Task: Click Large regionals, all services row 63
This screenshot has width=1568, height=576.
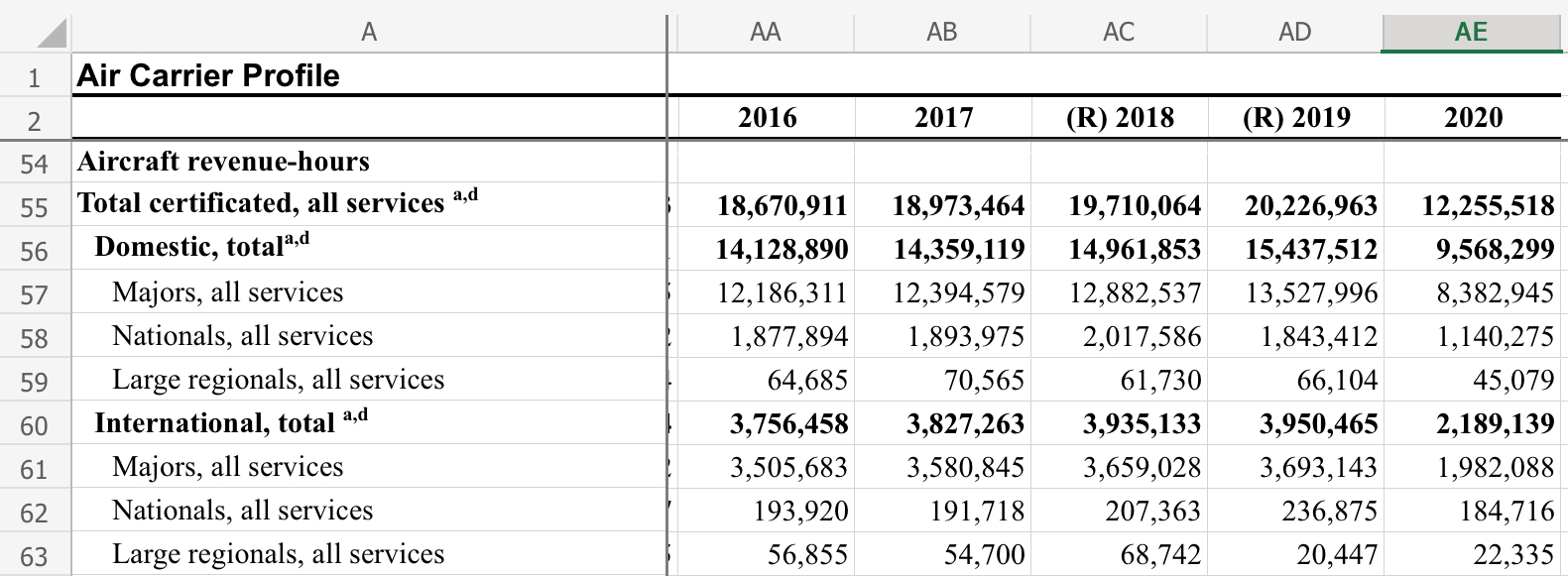Action: (x=369, y=554)
